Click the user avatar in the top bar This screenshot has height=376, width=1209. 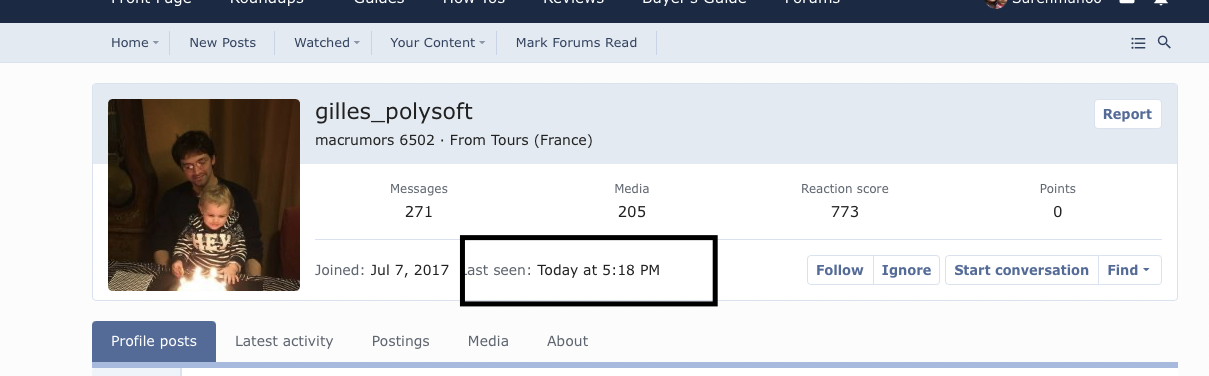(995, 3)
